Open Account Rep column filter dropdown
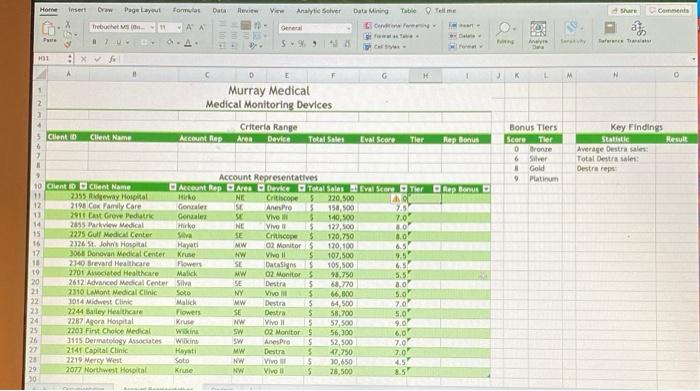The image size is (700, 391). tap(230, 188)
